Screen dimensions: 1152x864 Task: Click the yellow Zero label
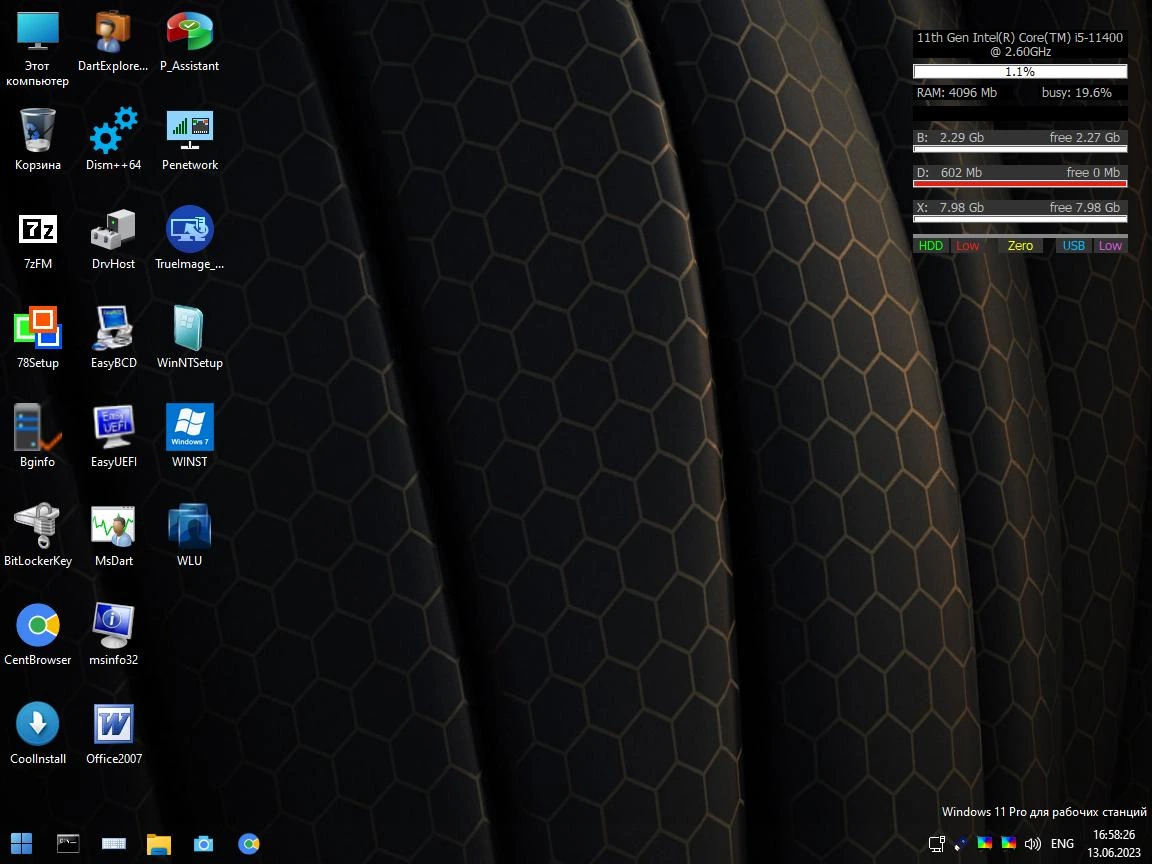[1020, 245]
